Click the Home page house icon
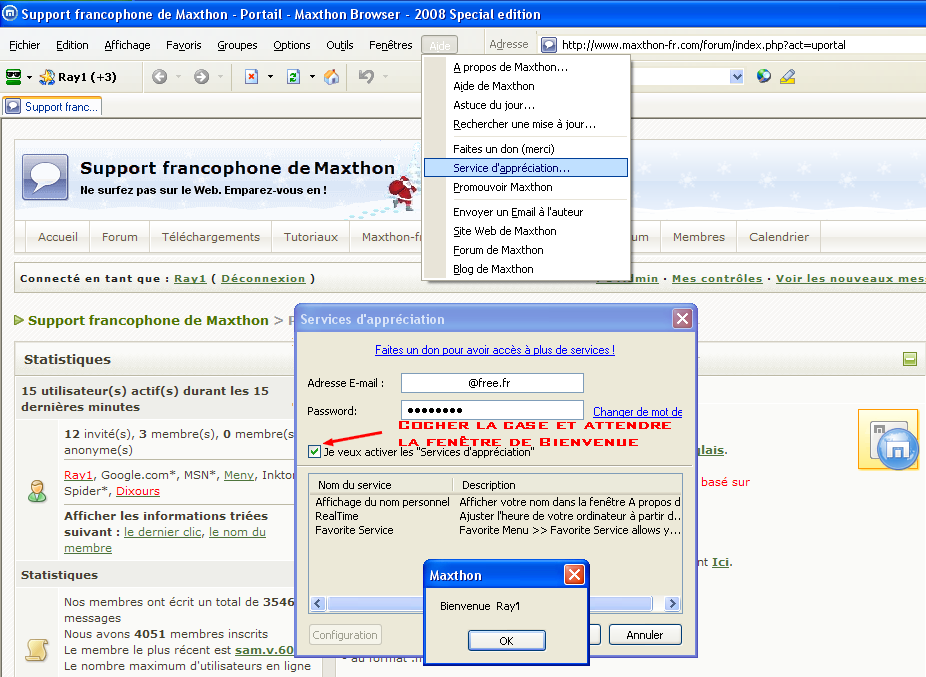926x677 pixels. pos(332,76)
